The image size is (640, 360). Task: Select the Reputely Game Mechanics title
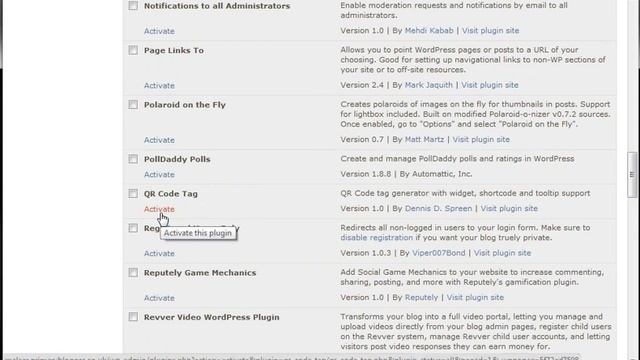coord(200,273)
